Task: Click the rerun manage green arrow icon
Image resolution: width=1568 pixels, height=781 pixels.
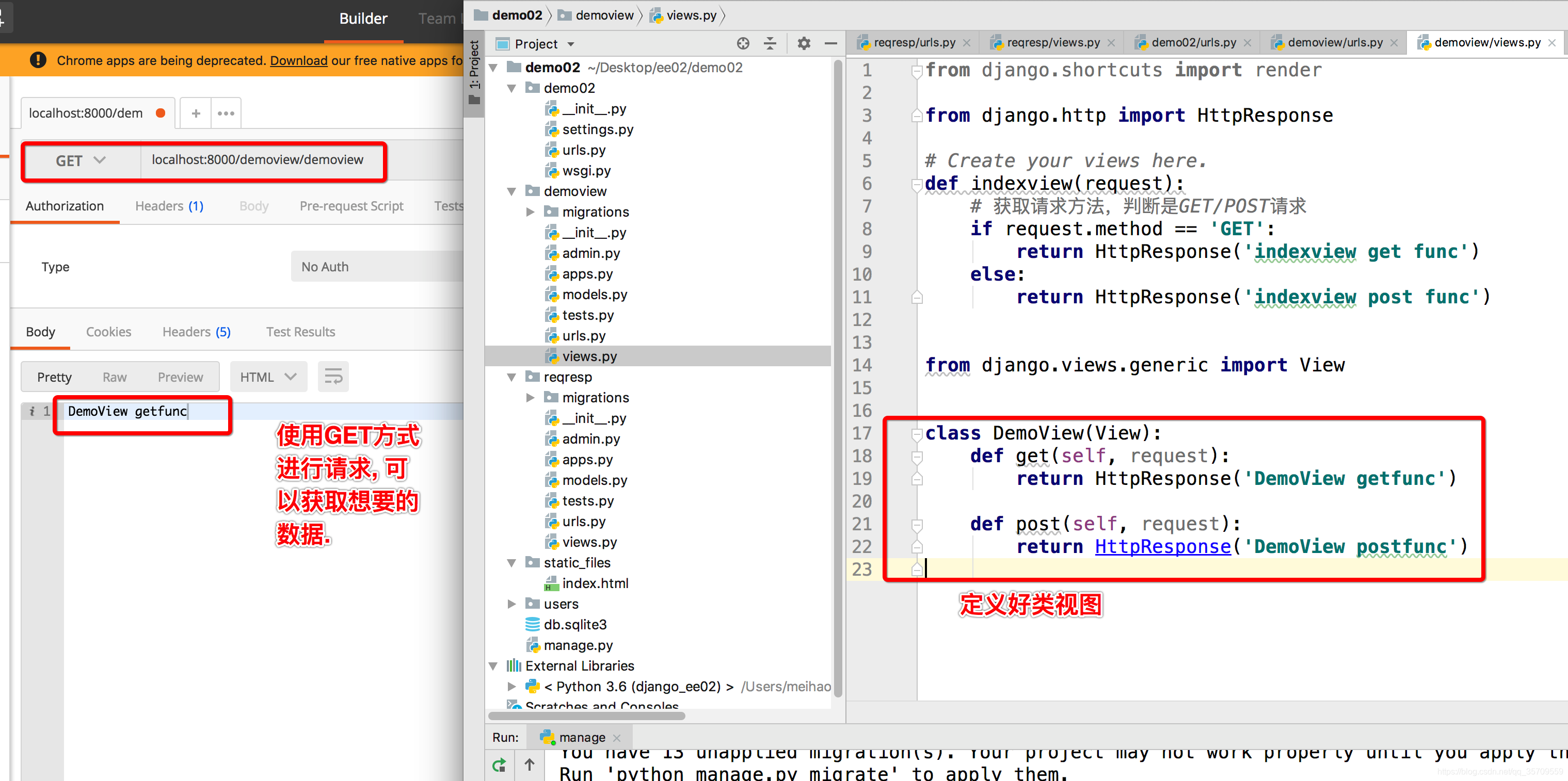Action: click(499, 765)
